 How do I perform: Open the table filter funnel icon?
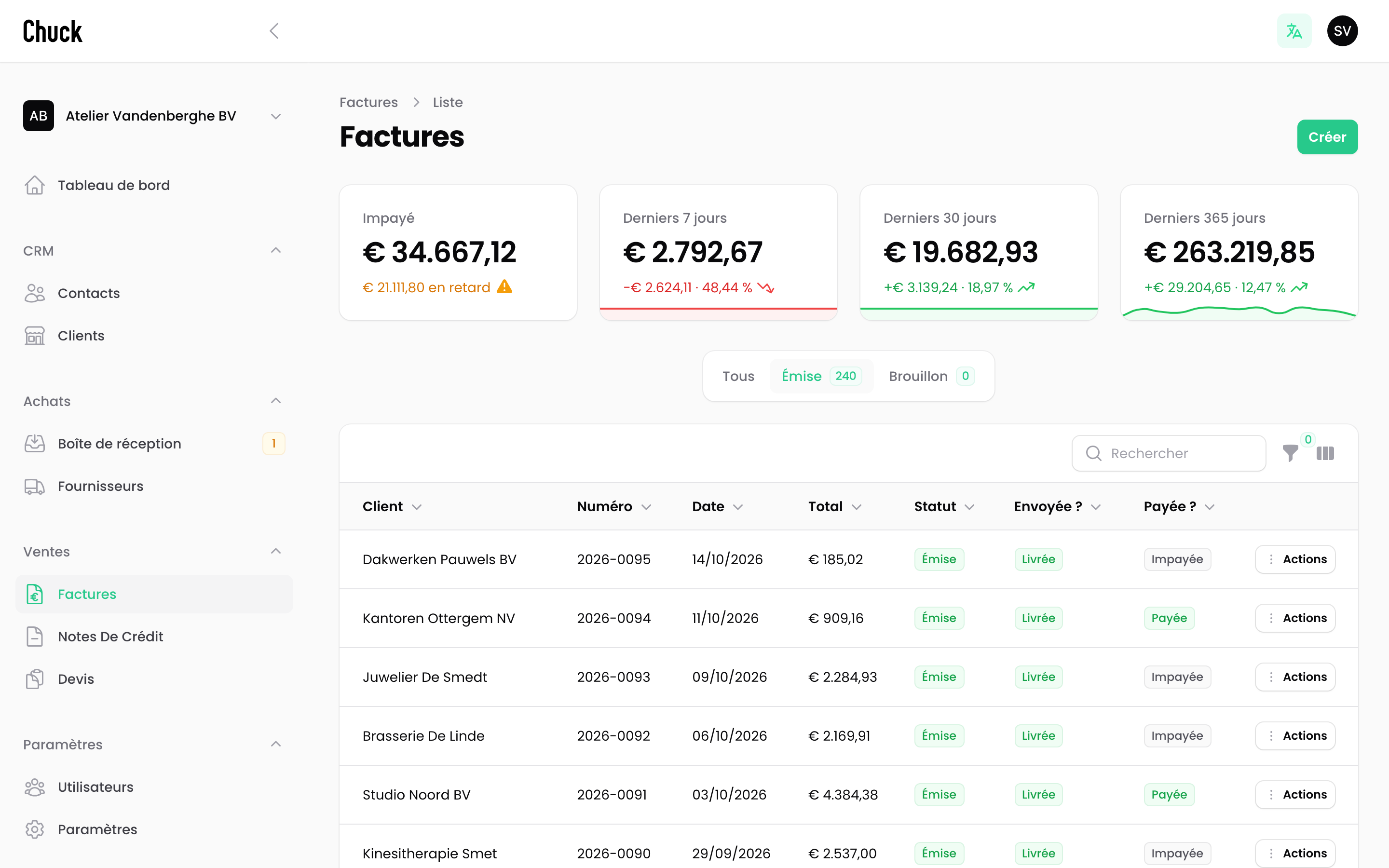coord(1290,453)
